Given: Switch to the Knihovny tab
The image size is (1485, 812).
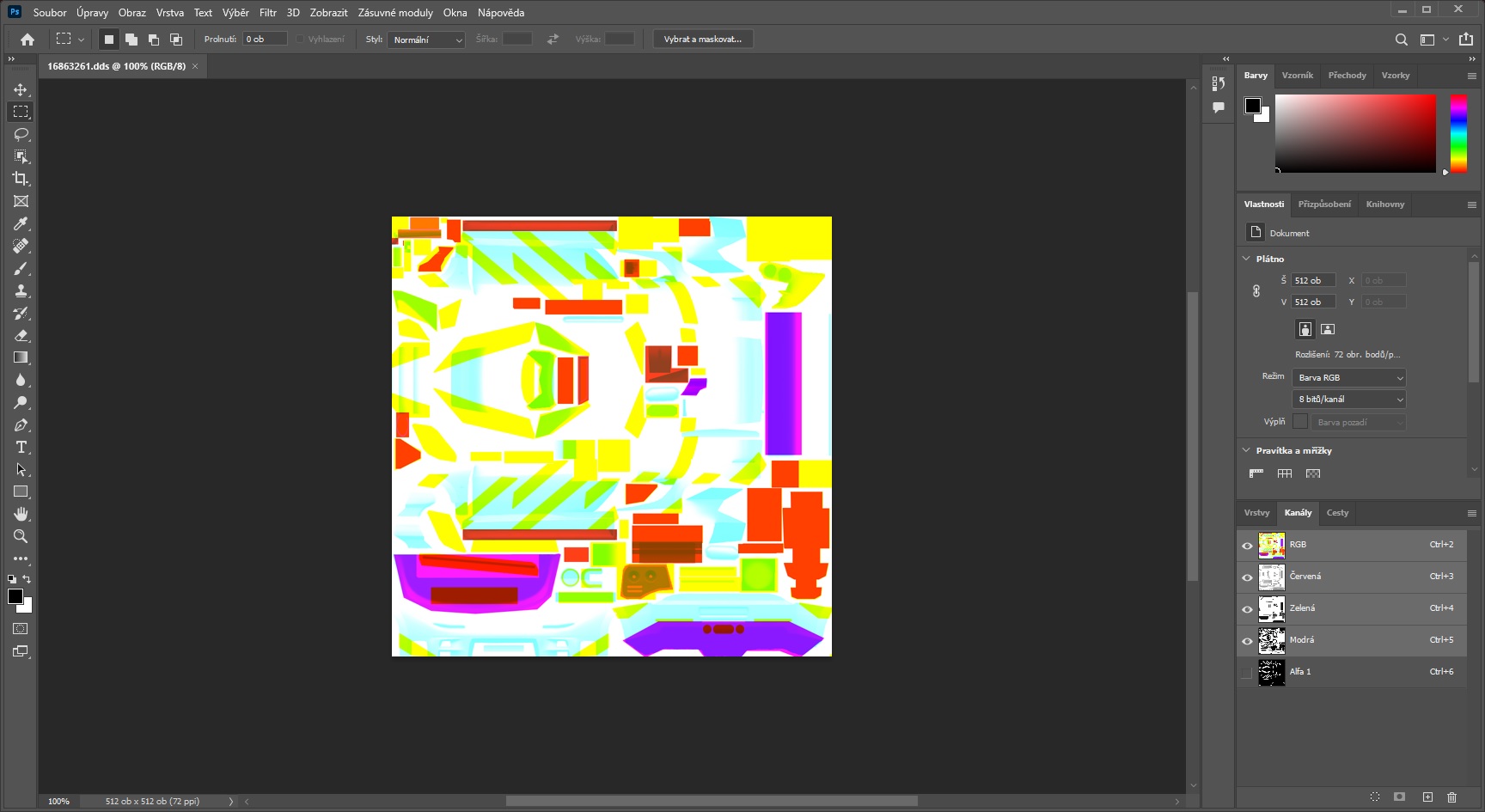Looking at the screenshot, I should [1385, 205].
